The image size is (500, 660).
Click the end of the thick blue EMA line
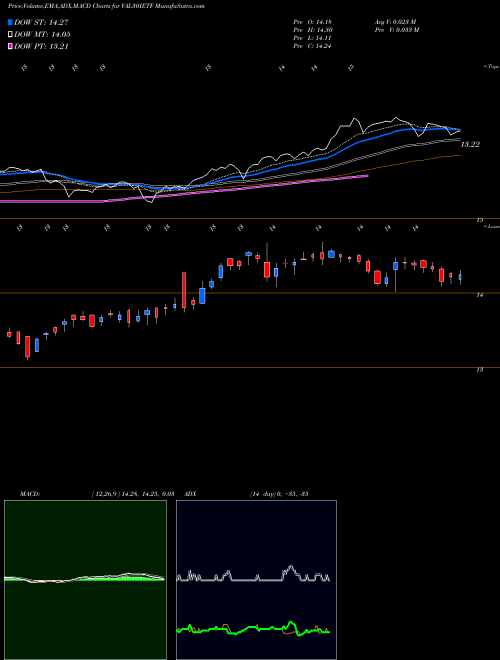tap(459, 130)
